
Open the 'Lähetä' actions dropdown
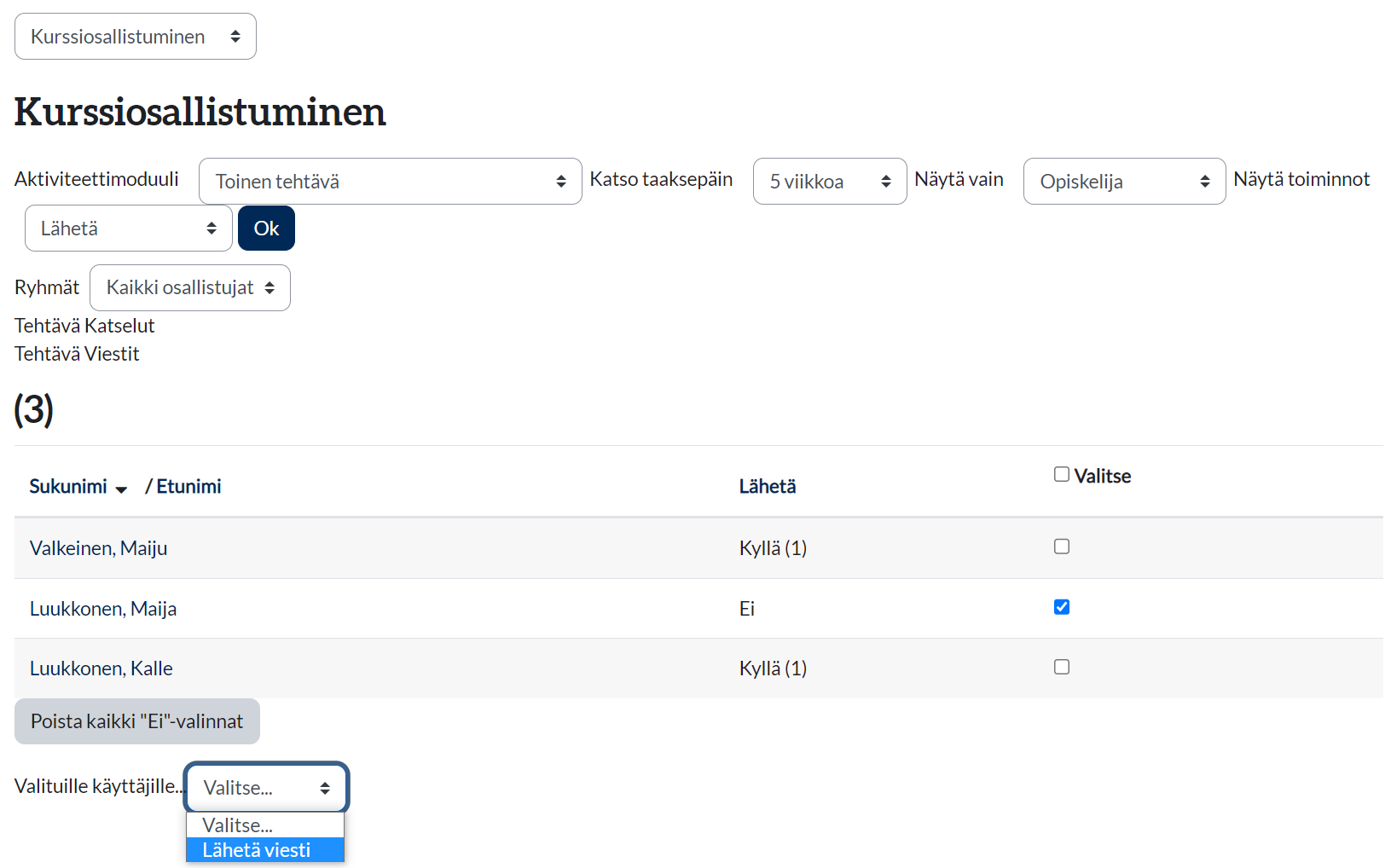128,229
